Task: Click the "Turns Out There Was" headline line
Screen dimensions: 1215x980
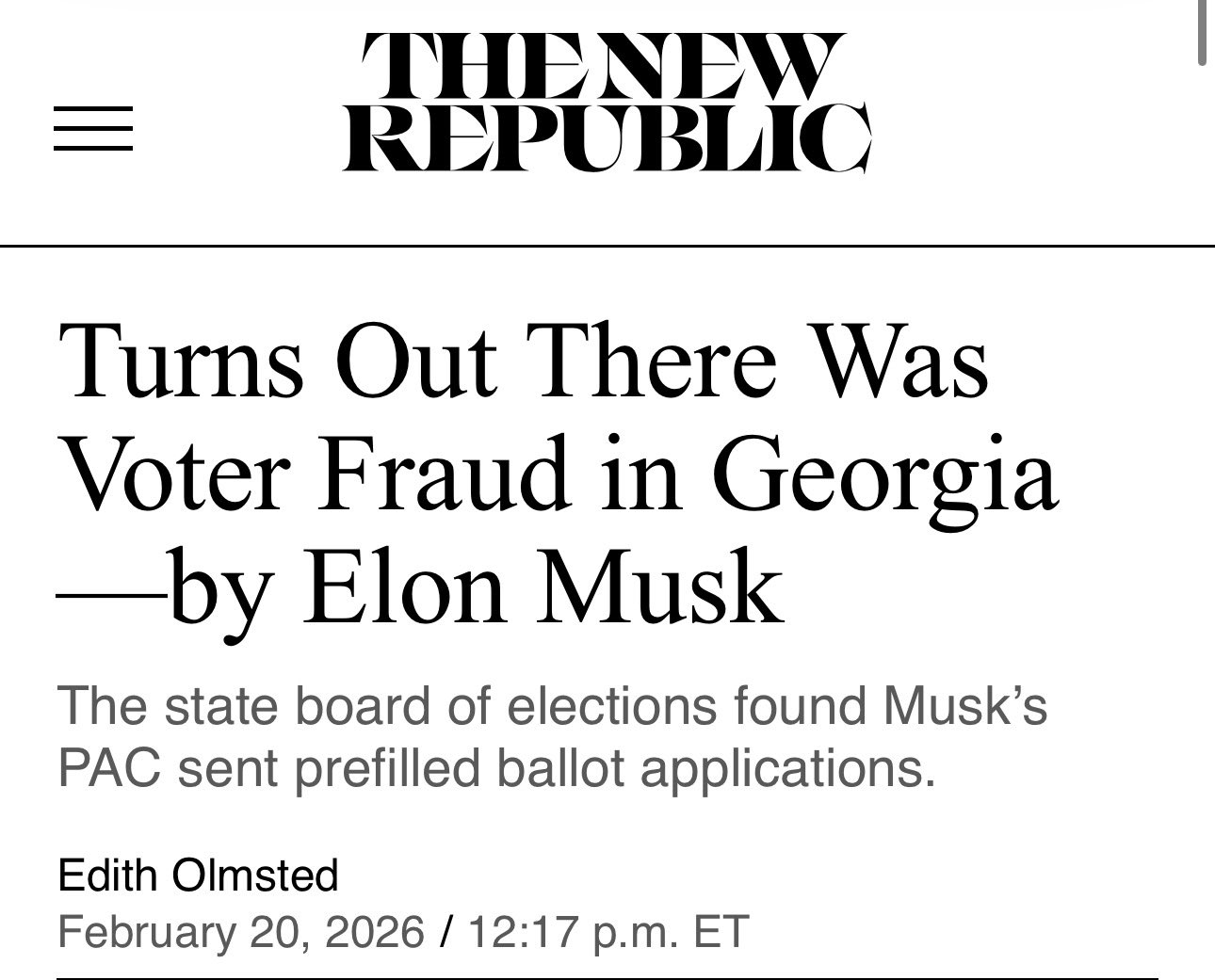Action: point(524,361)
